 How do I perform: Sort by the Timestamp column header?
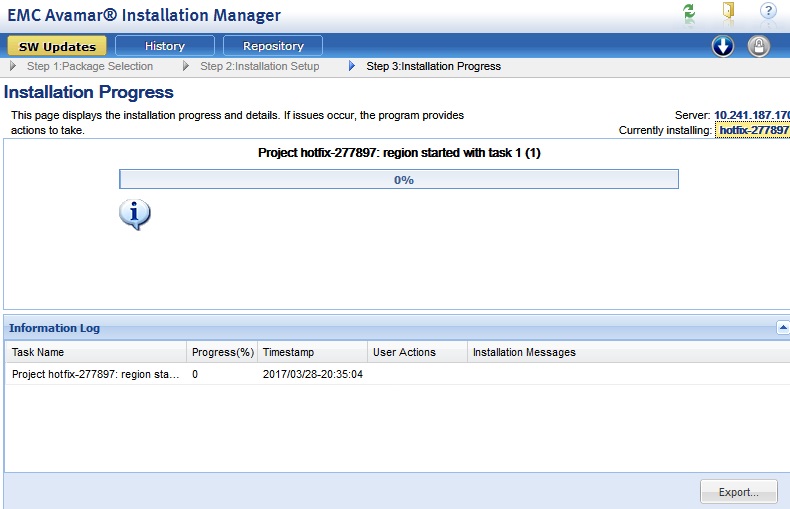point(312,352)
